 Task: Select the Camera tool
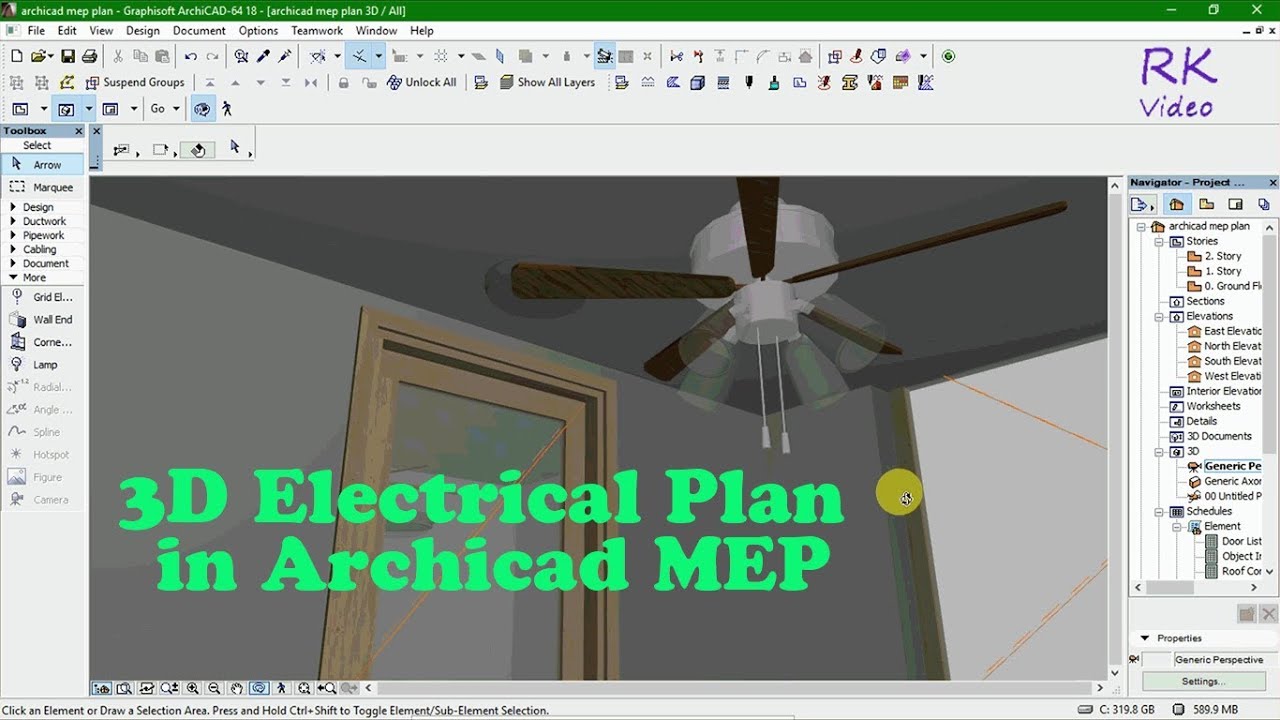43,500
